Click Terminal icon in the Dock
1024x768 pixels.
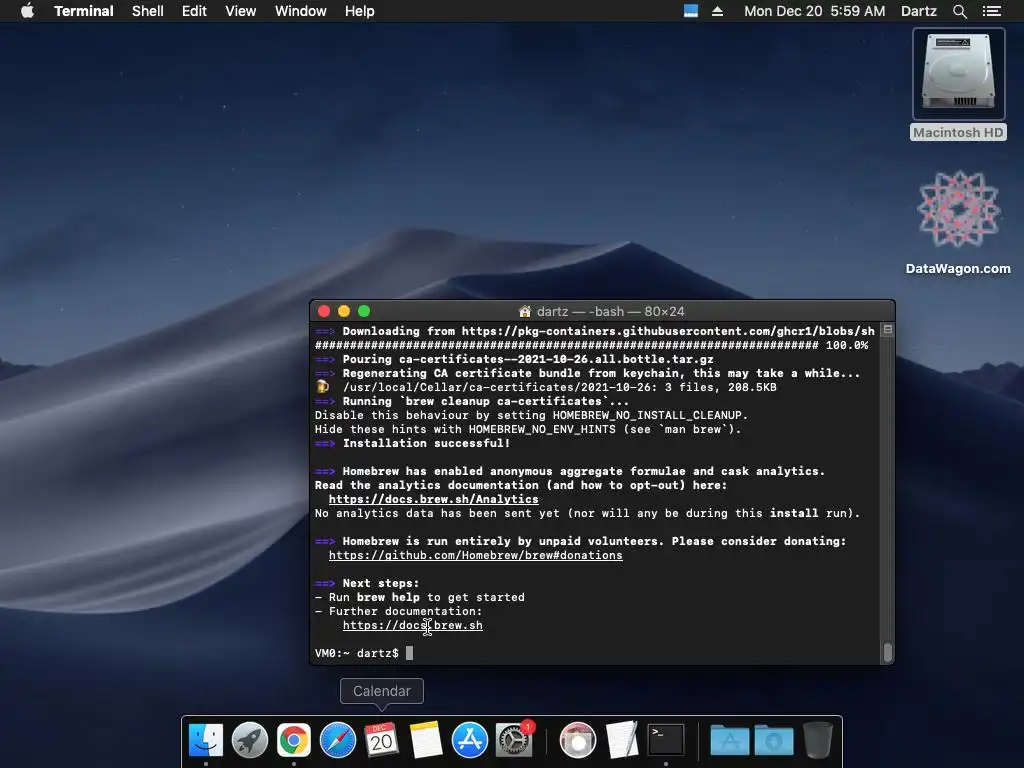tap(665, 741)
